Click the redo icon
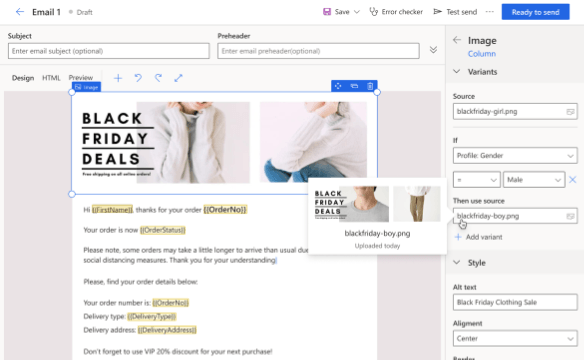Image resolution: width=585 pixels, height=360 pixels. point(159,78)
